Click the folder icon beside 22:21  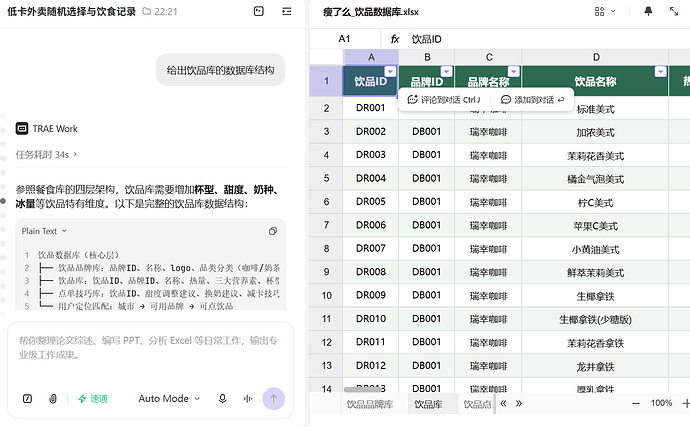147,11
